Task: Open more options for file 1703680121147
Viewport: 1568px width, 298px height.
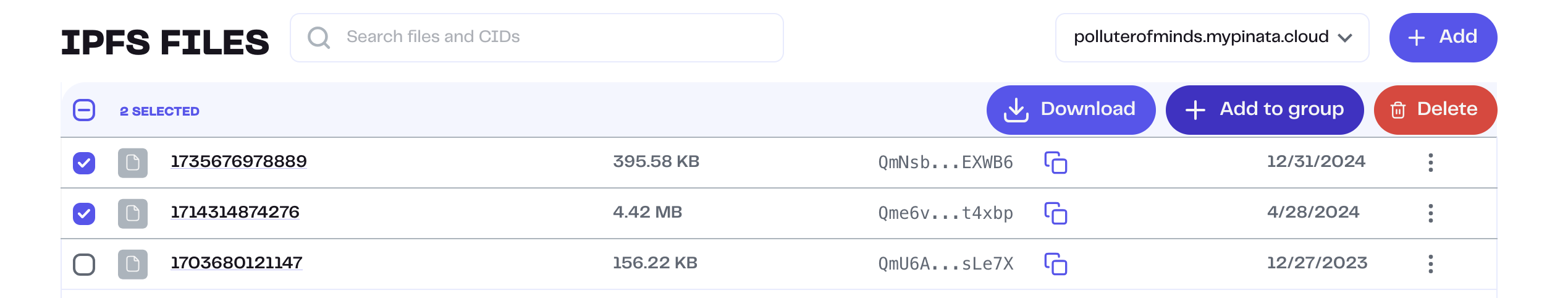Action: click(1430, 264)
